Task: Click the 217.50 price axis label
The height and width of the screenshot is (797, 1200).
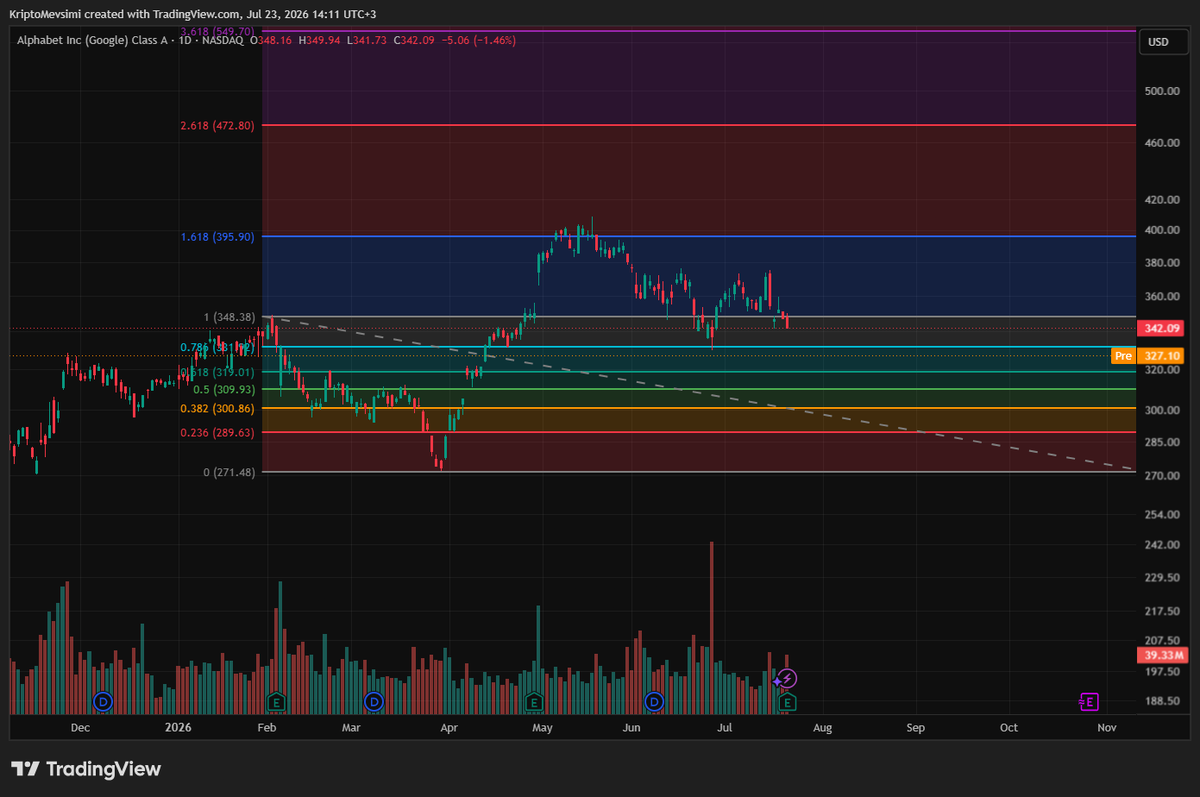Action: [1162, 611]
